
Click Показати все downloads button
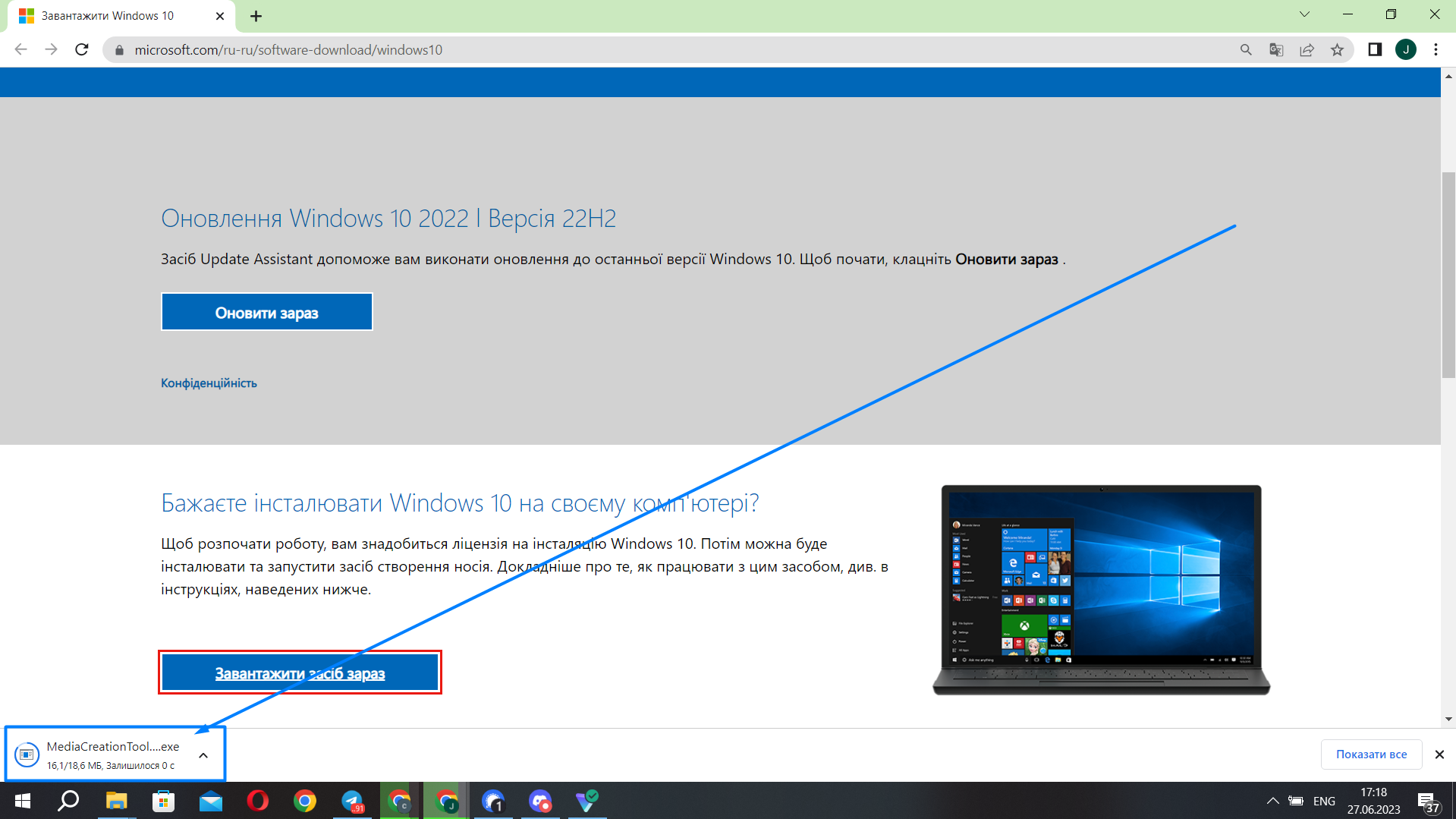pyautogui.click(x=1371, y=754)
